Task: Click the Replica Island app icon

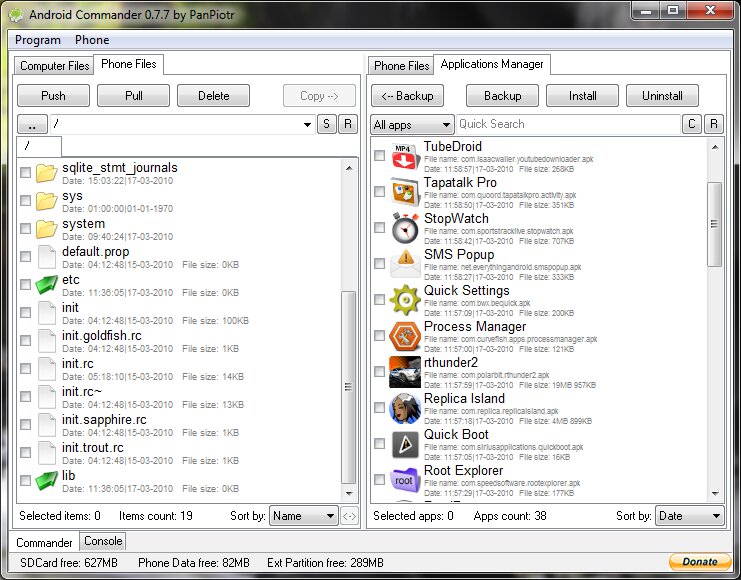Action: 404,407
